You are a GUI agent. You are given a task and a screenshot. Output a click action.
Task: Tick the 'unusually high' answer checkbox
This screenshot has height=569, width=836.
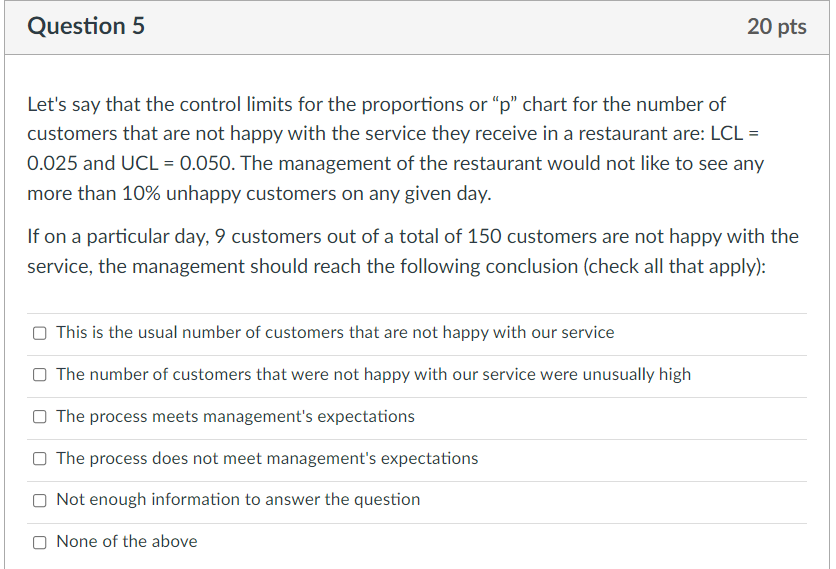pos(39,375)
